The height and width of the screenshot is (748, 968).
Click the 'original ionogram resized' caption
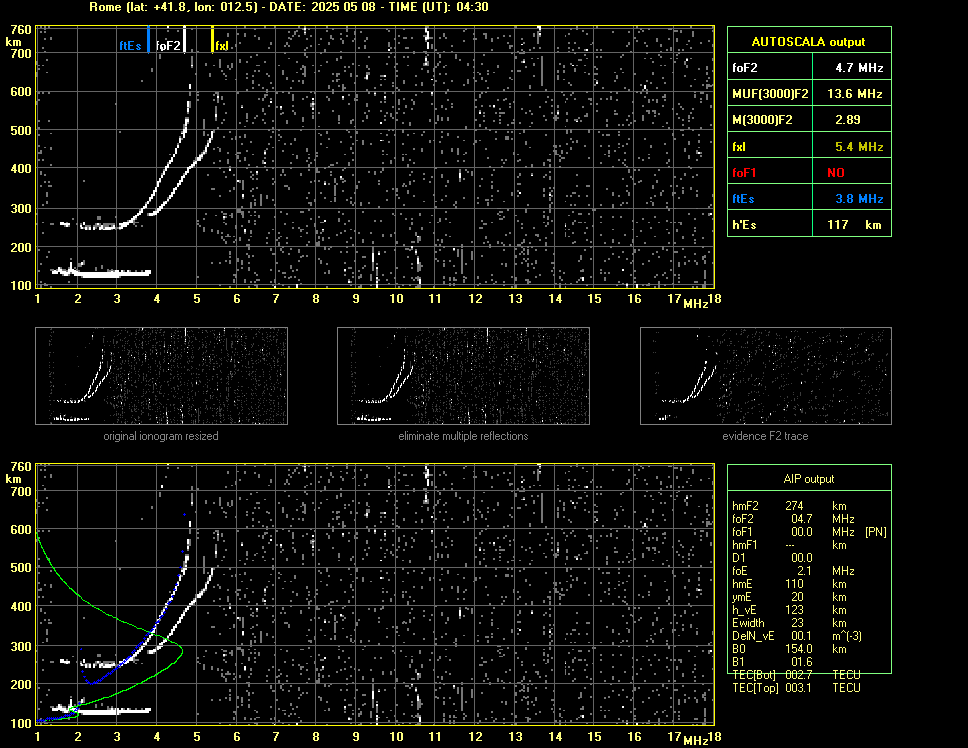tap(161, 436)
